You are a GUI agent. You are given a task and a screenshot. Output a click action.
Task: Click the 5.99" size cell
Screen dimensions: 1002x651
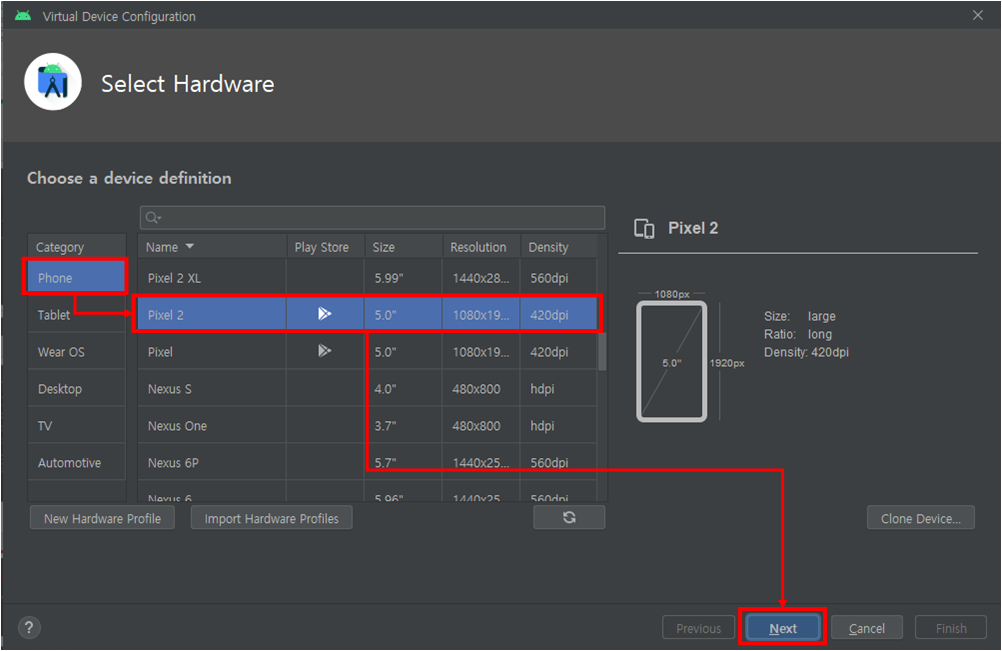tap(403, 278)
